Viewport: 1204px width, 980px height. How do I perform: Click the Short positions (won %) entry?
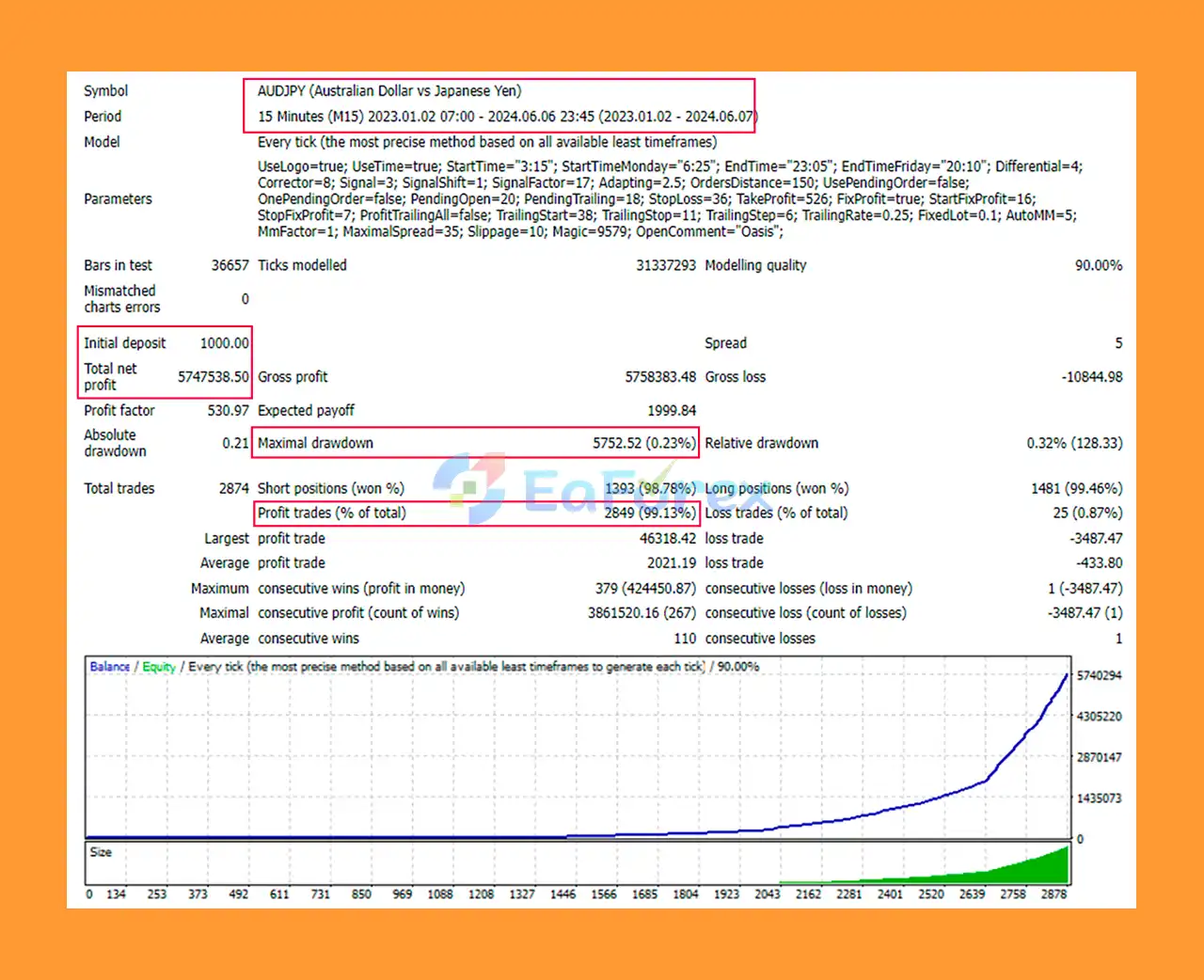330,488
